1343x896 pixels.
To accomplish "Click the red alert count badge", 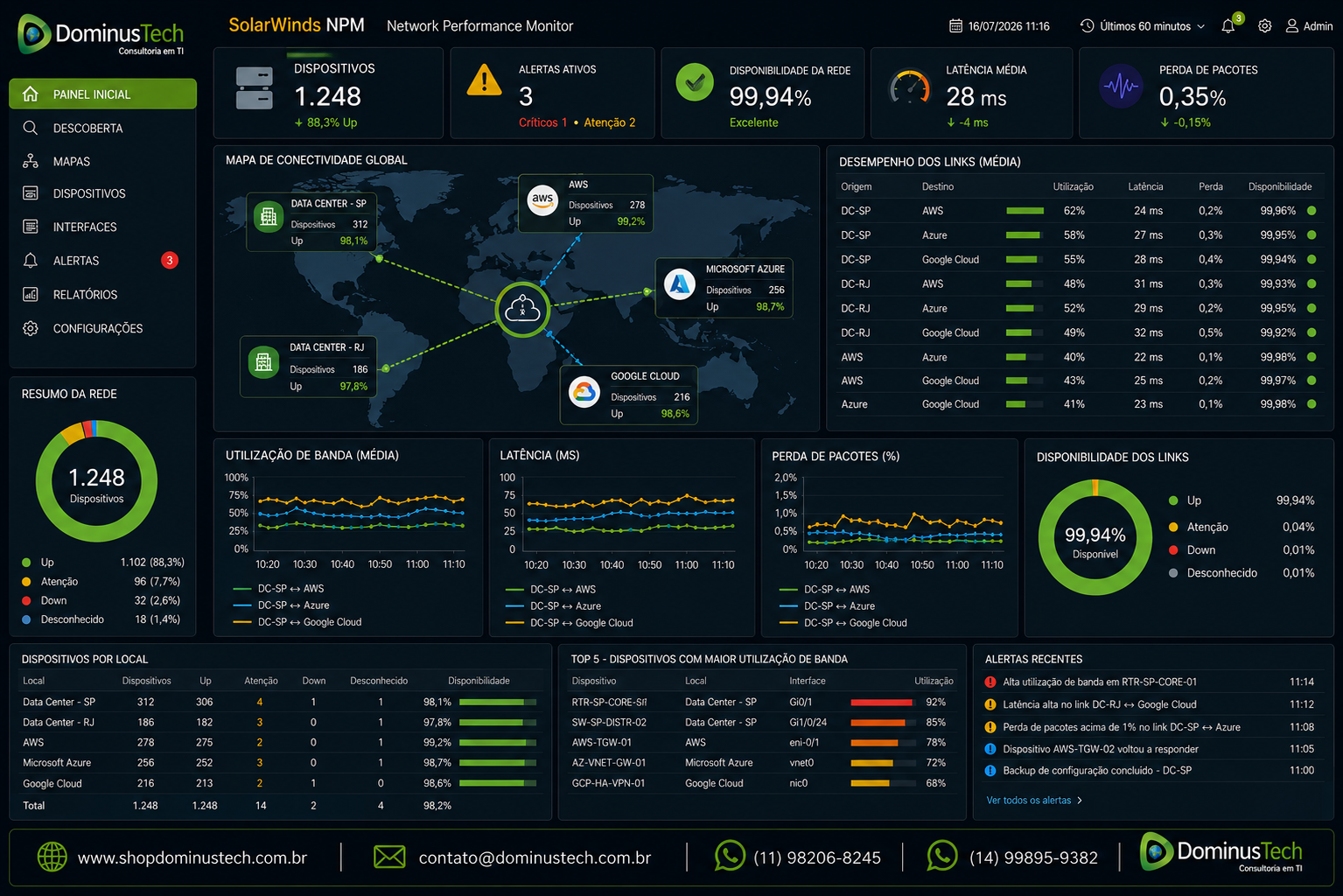I will [x=170, y=260].
